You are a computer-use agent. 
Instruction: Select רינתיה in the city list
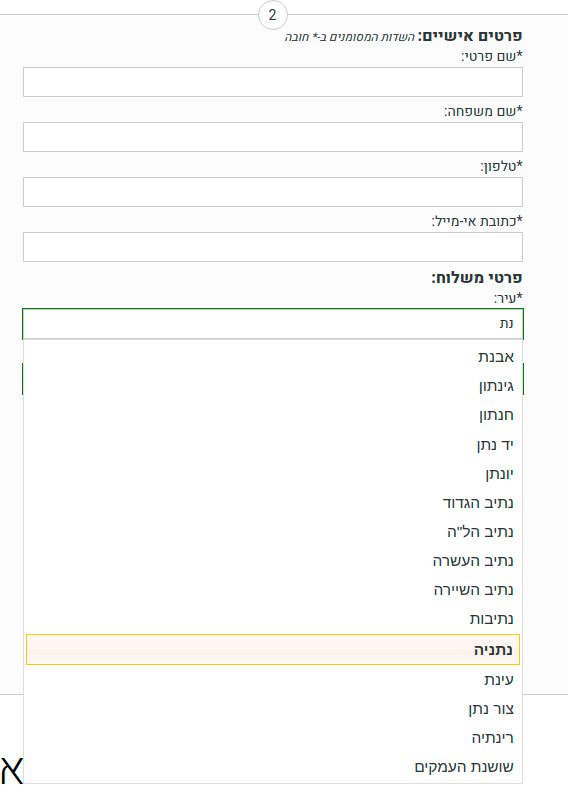273,738
